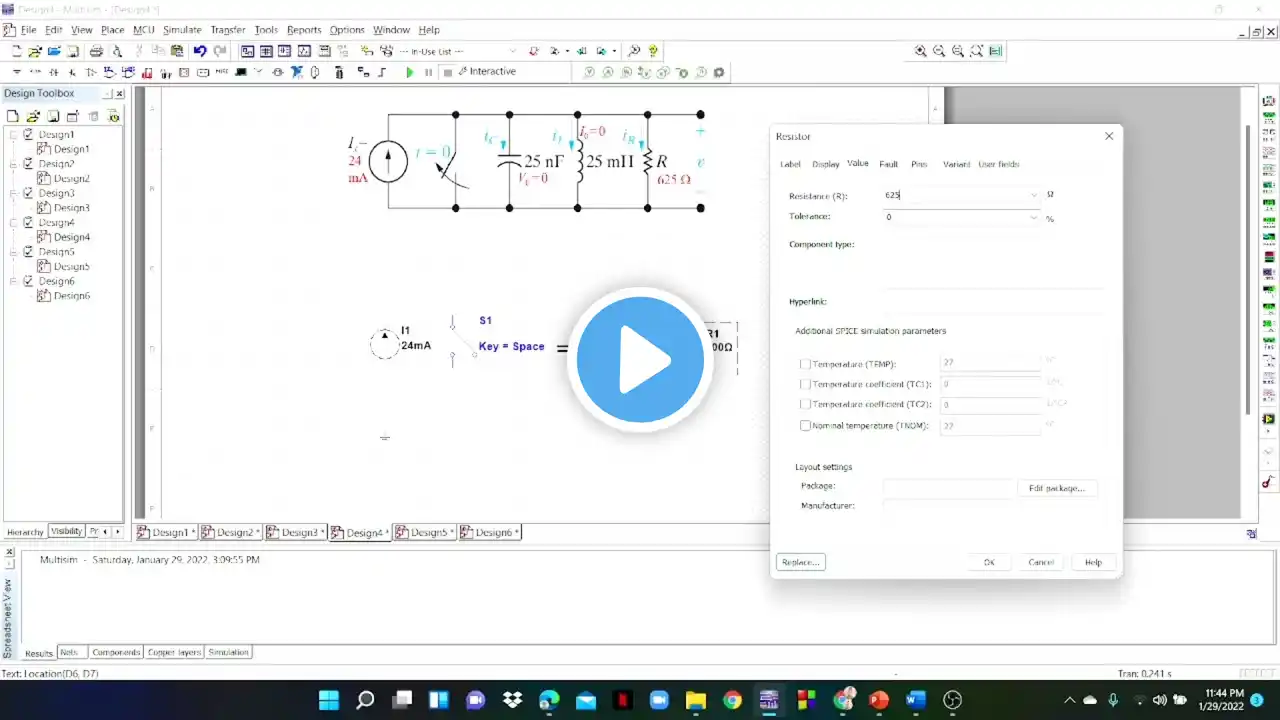Click the Pause simulation icon
Viewport: 1280px width, 720px height.
click(428, 72)
